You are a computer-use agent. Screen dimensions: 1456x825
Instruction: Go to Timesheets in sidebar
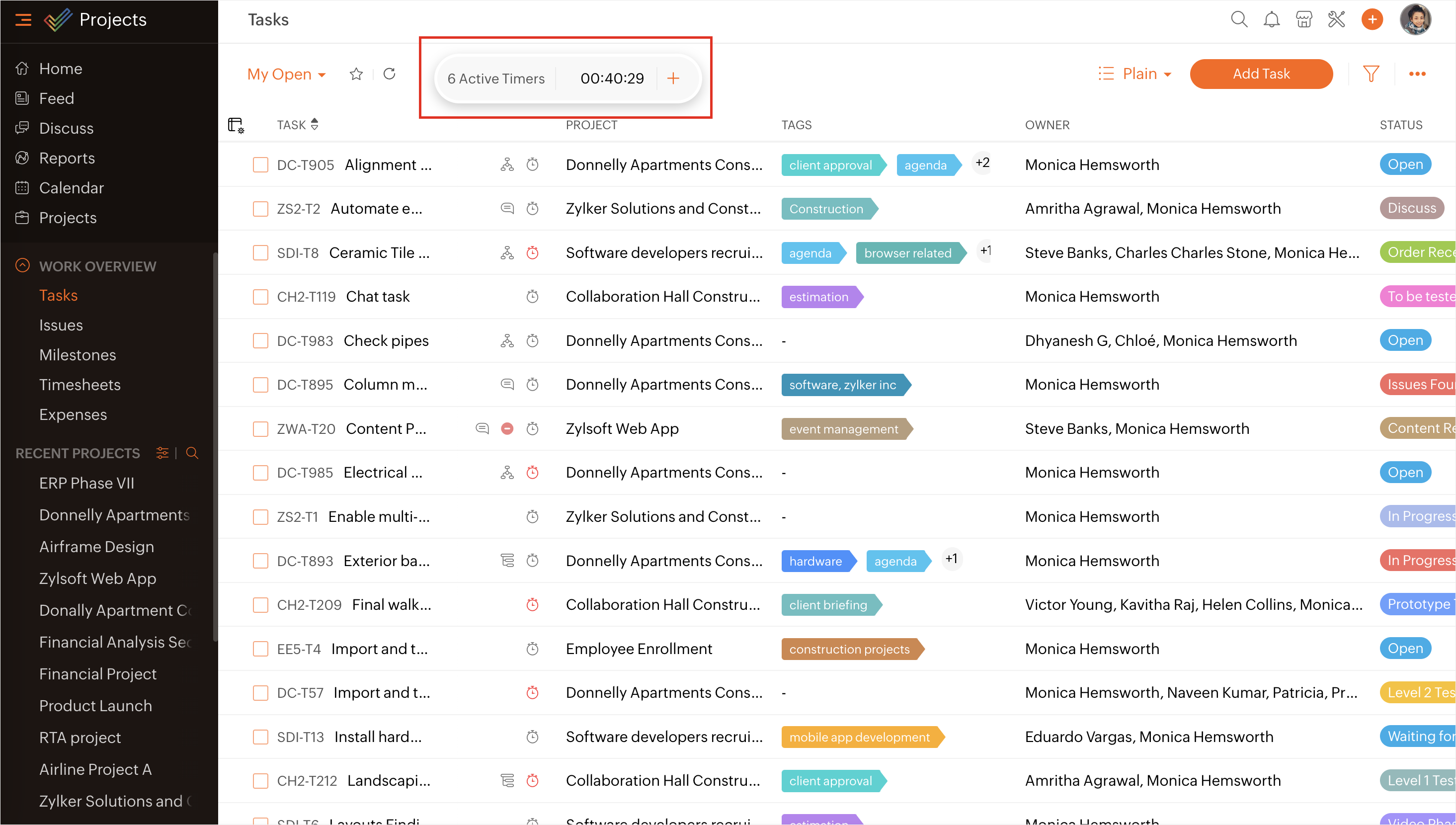pyautogui.click(x=80, y=385)
